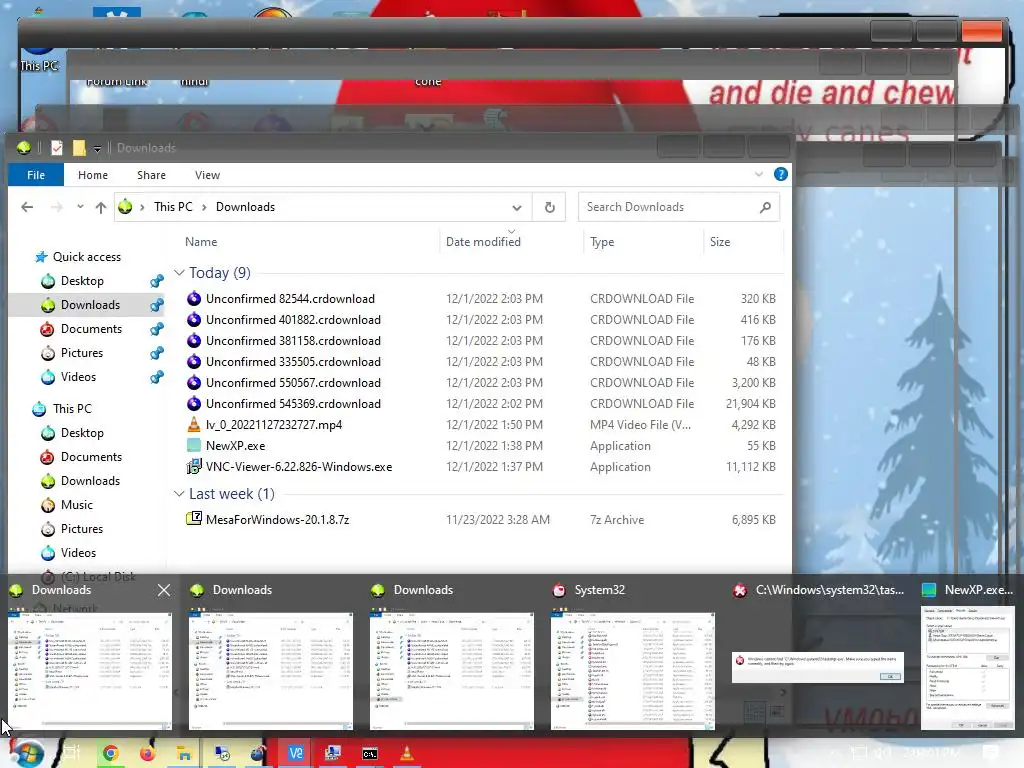Close the first Downloads taskbar preview
Image resolution: width=1024 pixels, height=768 pixels.
pyautogui.click(x=164, y=590)
